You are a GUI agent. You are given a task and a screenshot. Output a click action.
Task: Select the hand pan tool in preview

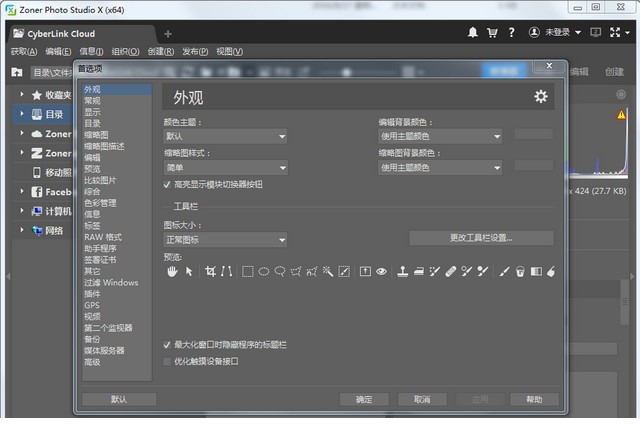(172, 272)
